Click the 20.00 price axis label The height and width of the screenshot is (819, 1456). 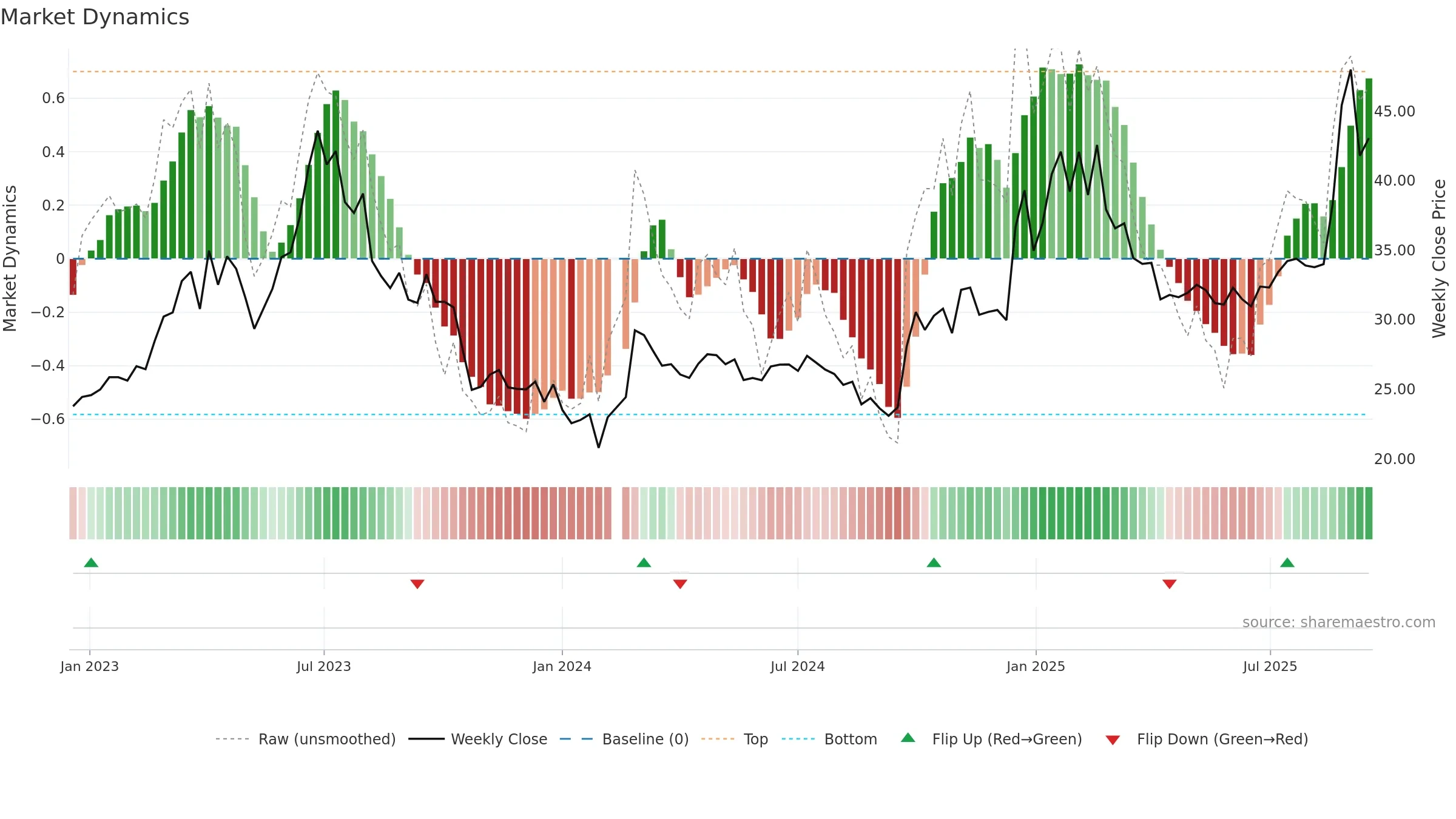(x=1395, y=459)
